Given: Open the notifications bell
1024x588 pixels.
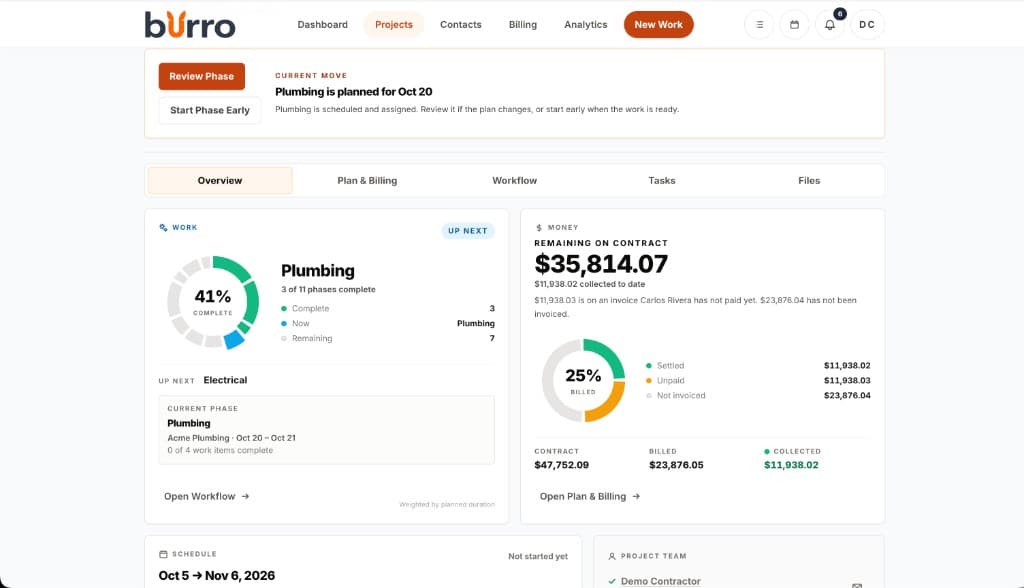Looking at the screenshot, I should [829, 25].
